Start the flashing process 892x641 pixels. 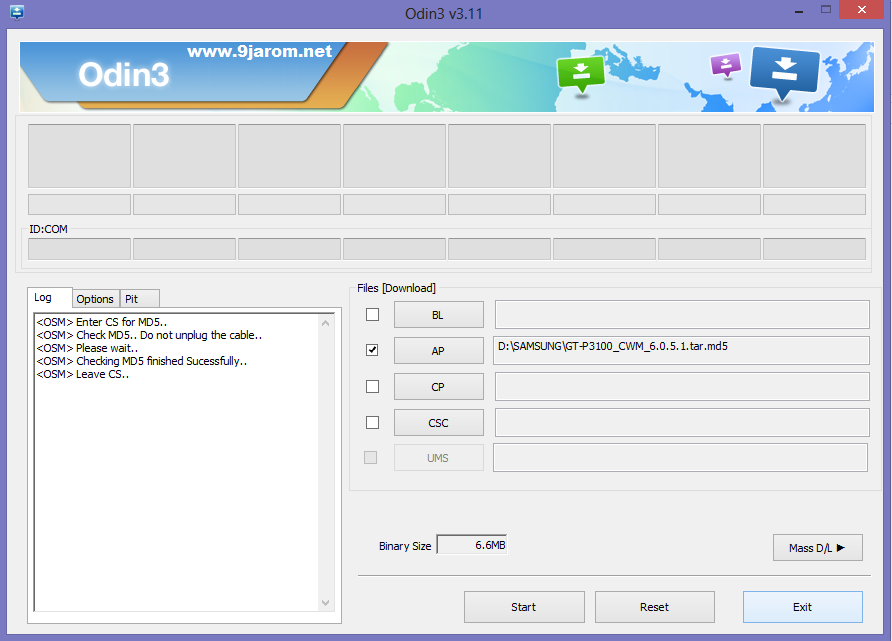(x=524, y=607)
